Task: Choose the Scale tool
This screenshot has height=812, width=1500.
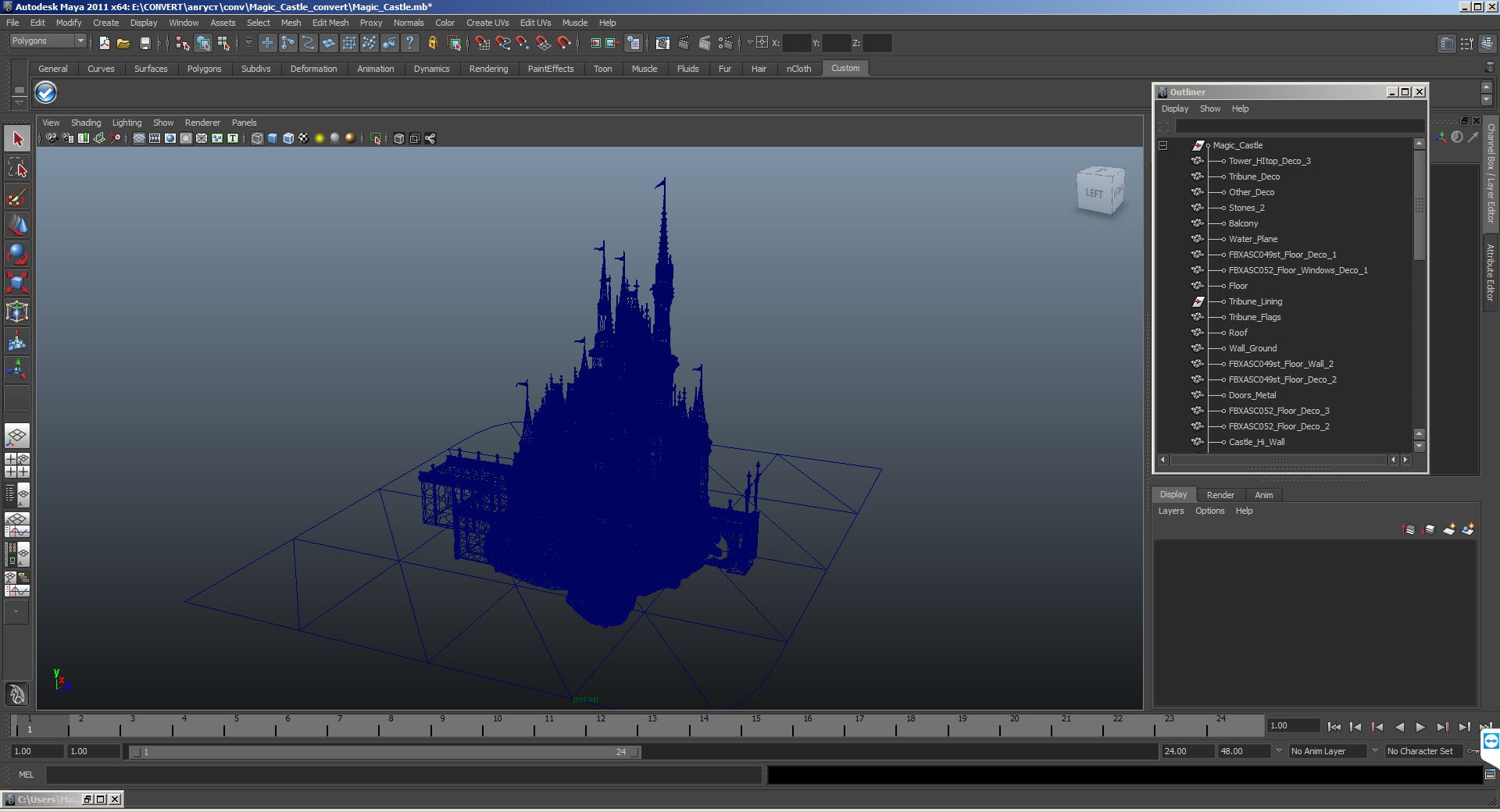Action: [x=17, y=282]
